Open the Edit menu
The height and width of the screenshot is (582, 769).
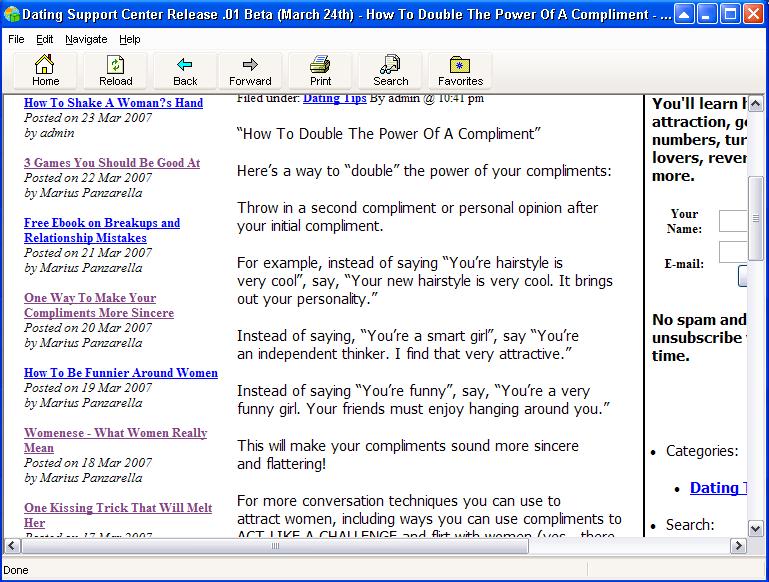click(45, 39)
